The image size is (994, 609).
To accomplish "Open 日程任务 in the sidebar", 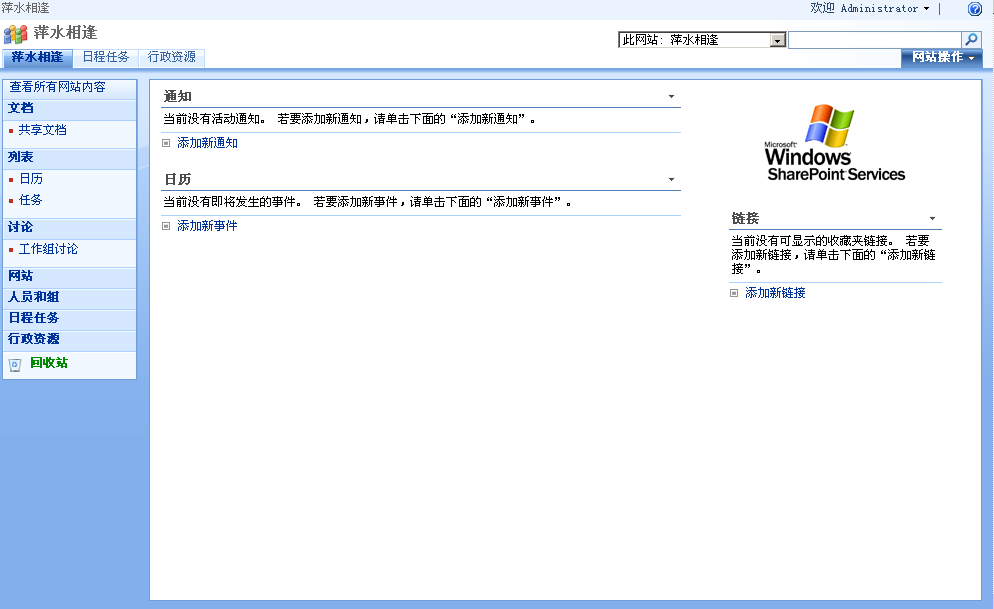I will click(x=34, y=317).
